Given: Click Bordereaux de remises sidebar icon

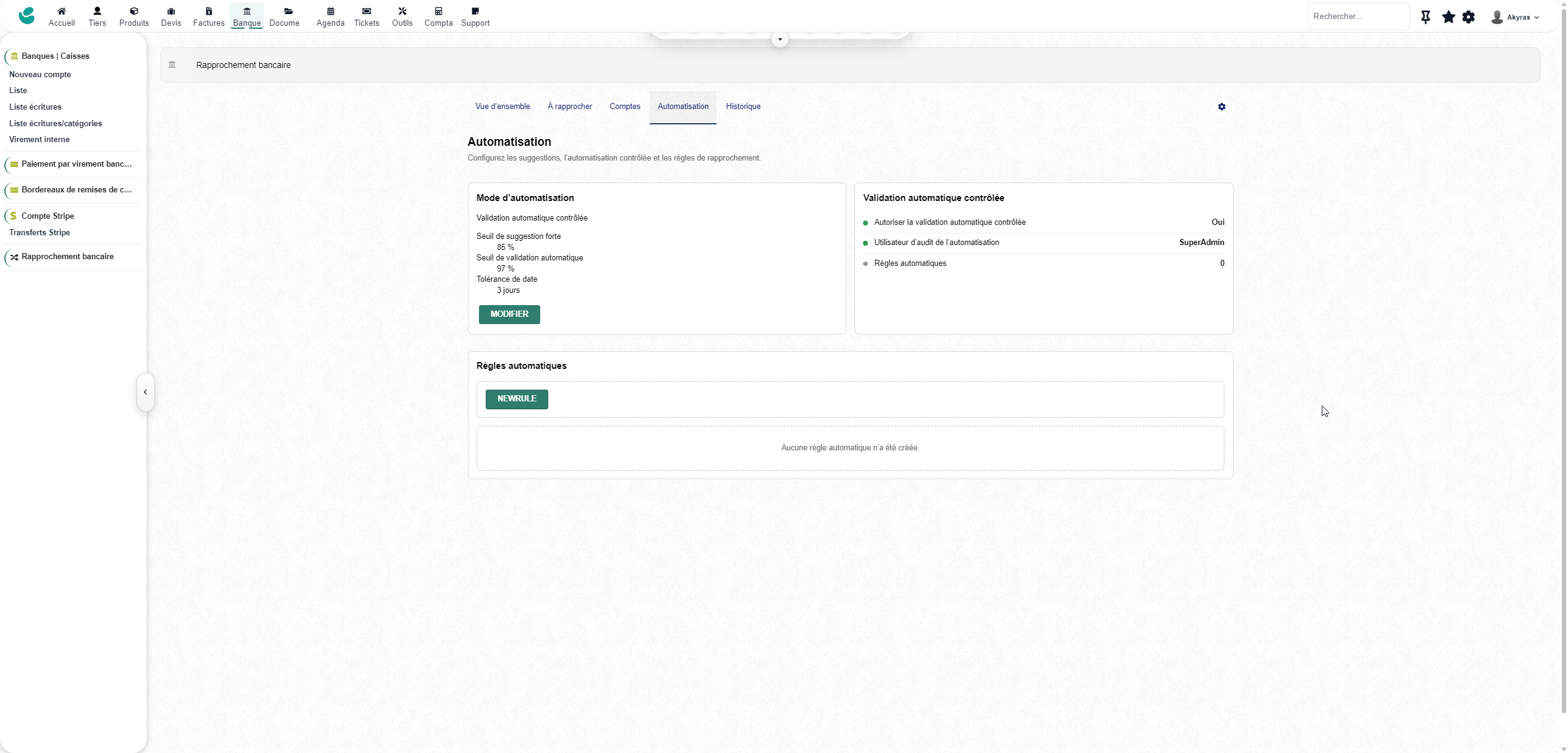Looking at the screenshot, I should [x=14, y=190].
